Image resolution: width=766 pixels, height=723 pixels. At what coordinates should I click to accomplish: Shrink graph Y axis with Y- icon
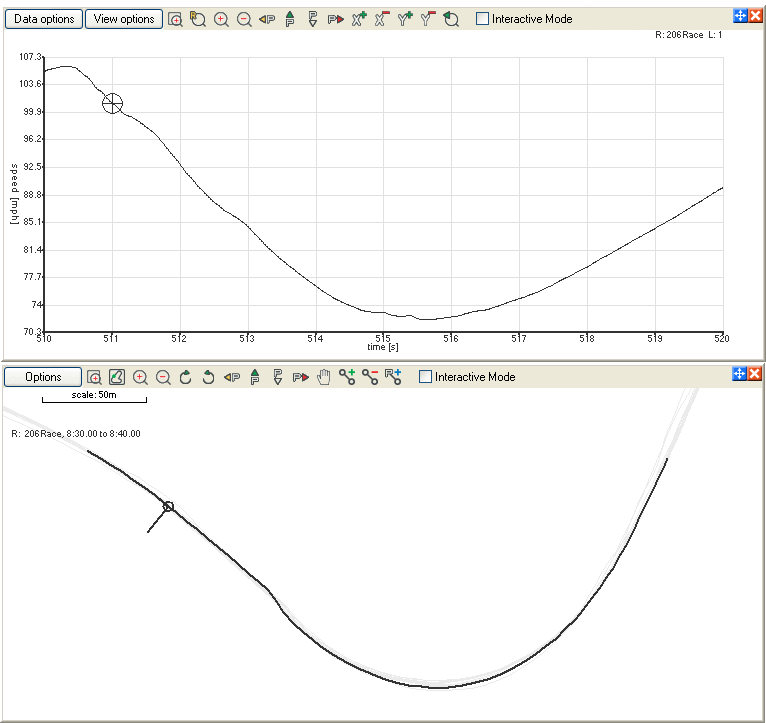[428, 19]
